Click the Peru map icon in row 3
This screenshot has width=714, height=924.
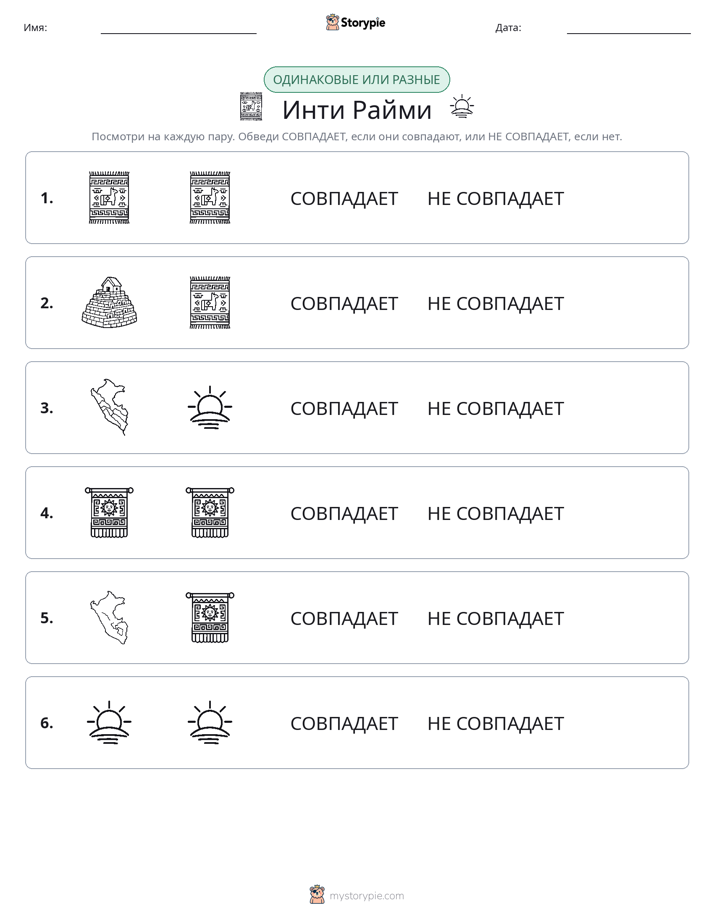point(109,407)
